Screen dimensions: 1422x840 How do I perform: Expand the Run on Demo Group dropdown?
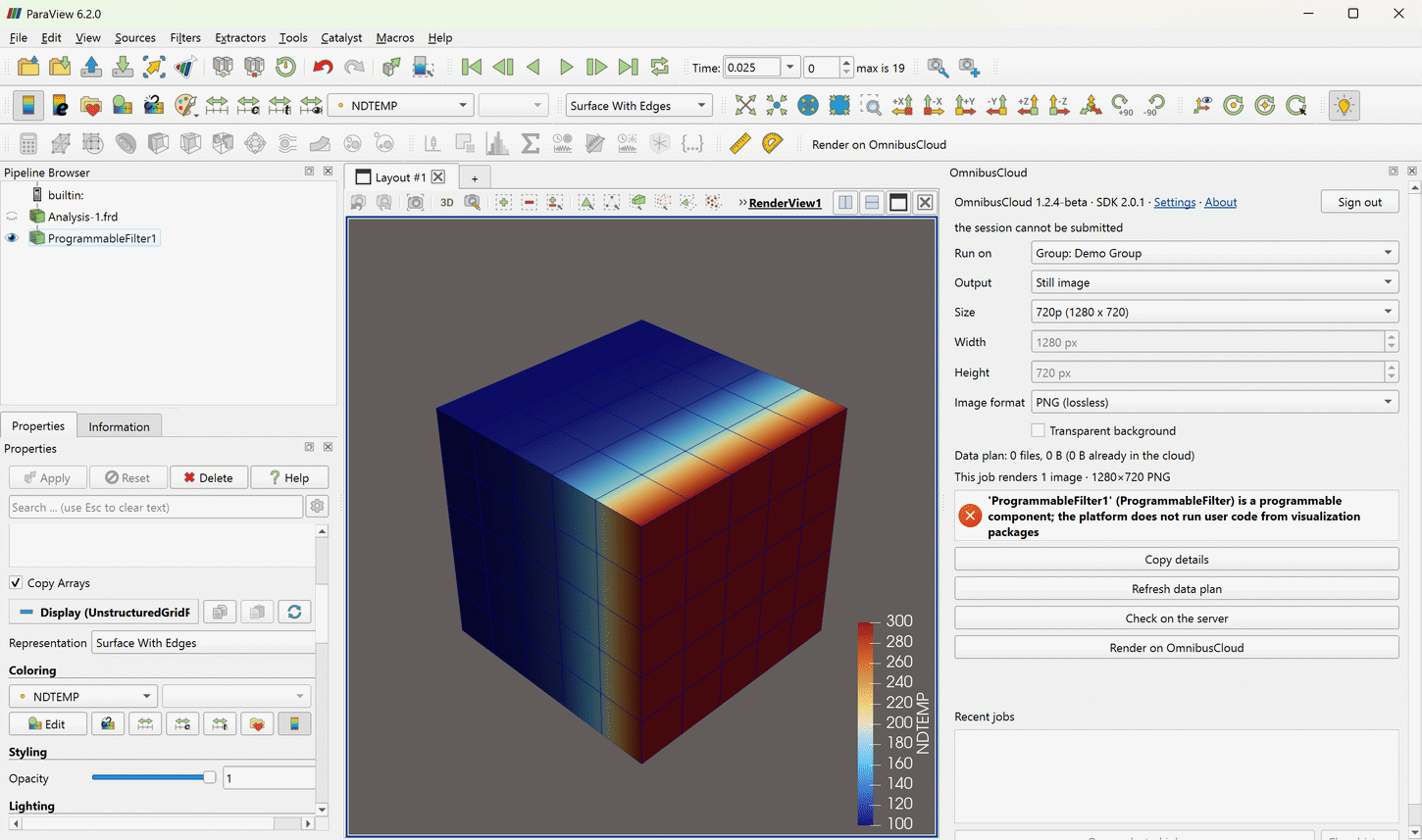(x=1214, y=253)
